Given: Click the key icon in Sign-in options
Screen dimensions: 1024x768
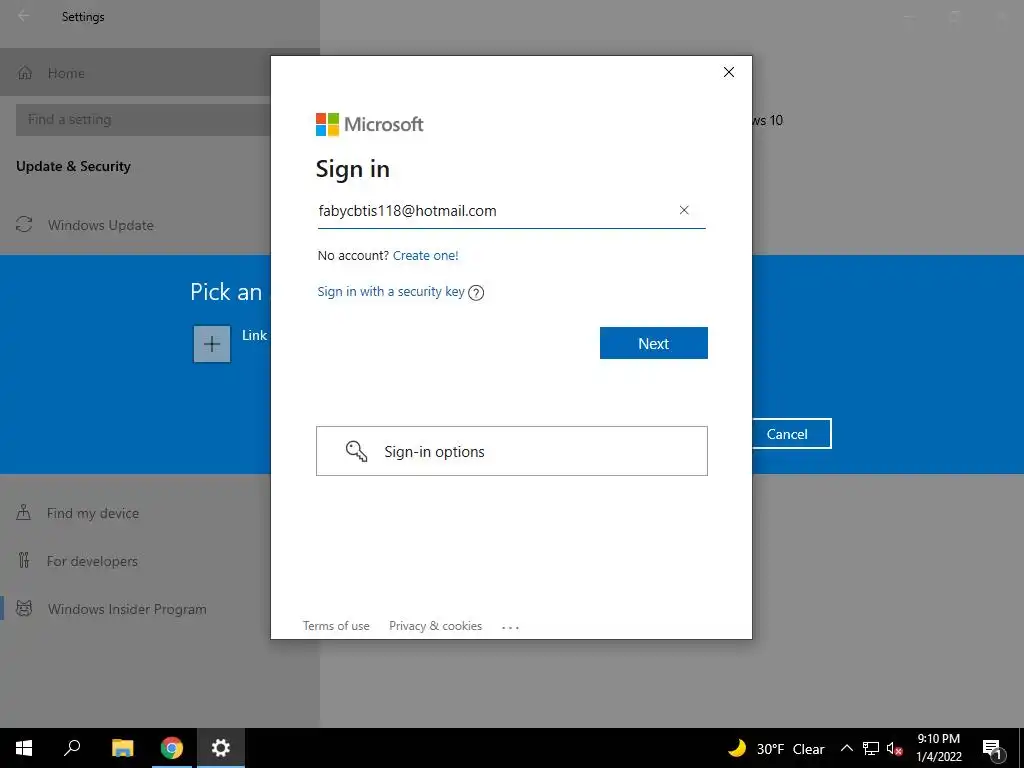Looking at the screenshot, I should click(357, 451).
